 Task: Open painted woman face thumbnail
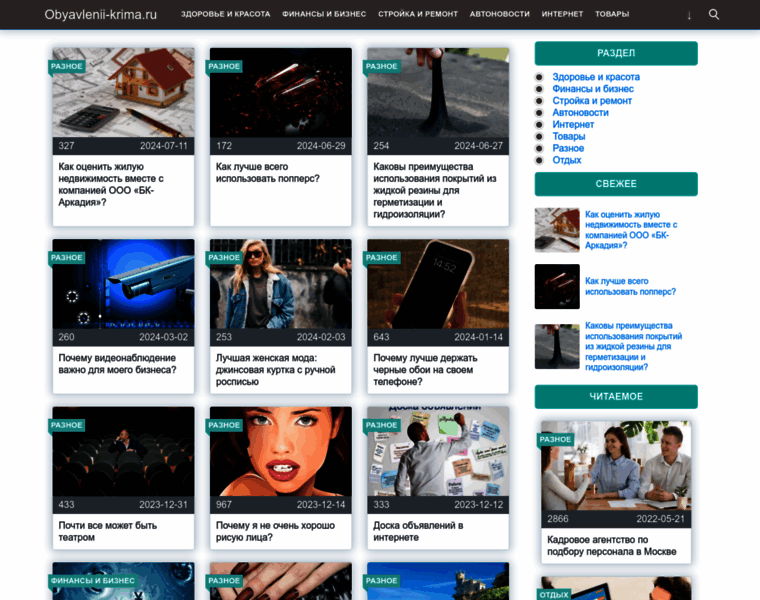click(x=281, y=451)
